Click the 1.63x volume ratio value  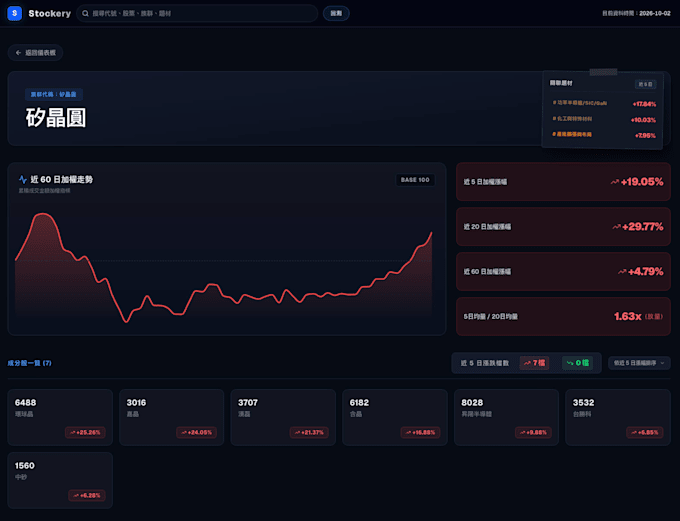628,316
